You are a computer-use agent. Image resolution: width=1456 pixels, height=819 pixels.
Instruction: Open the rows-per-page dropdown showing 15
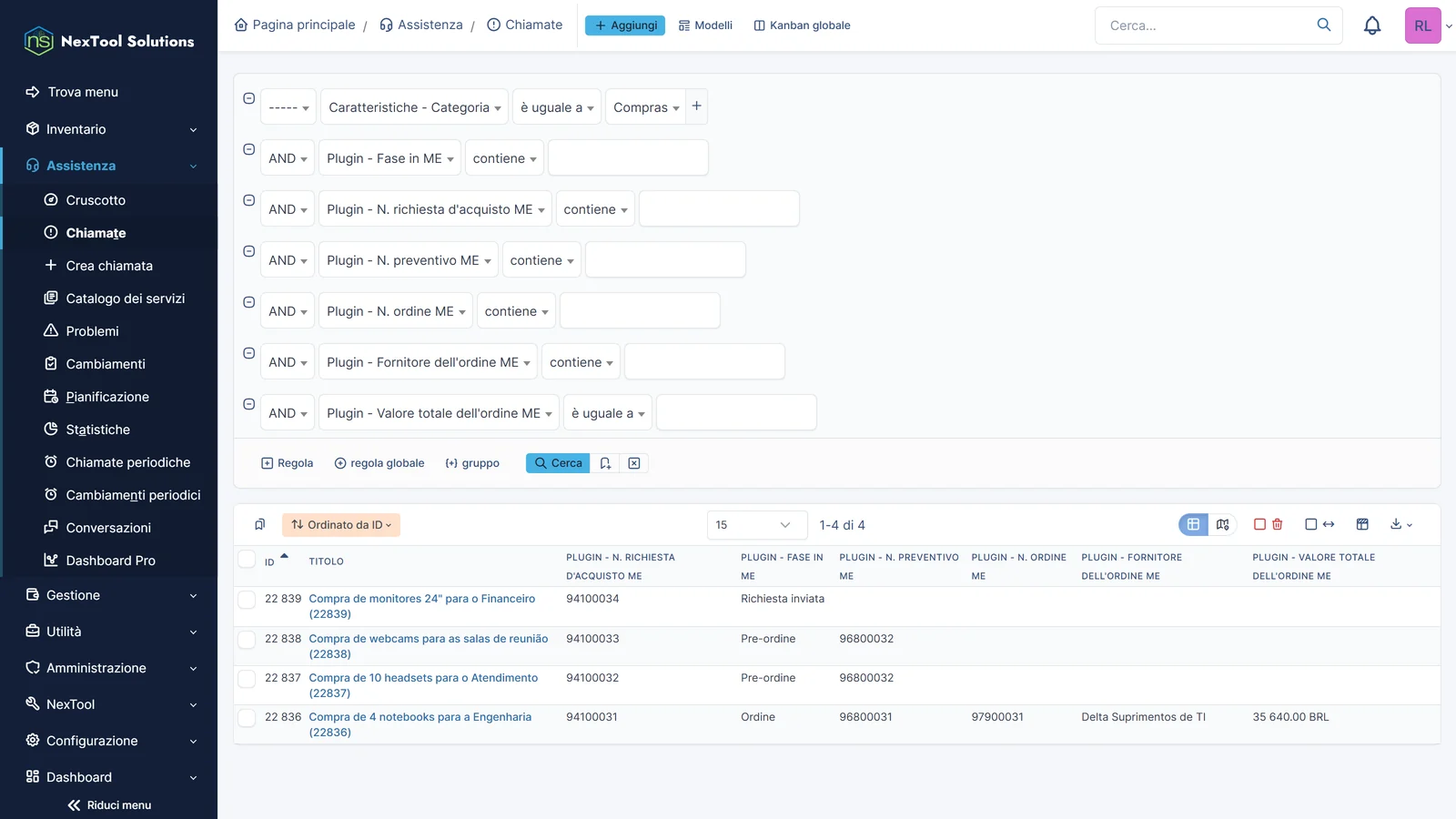(757, 525)
